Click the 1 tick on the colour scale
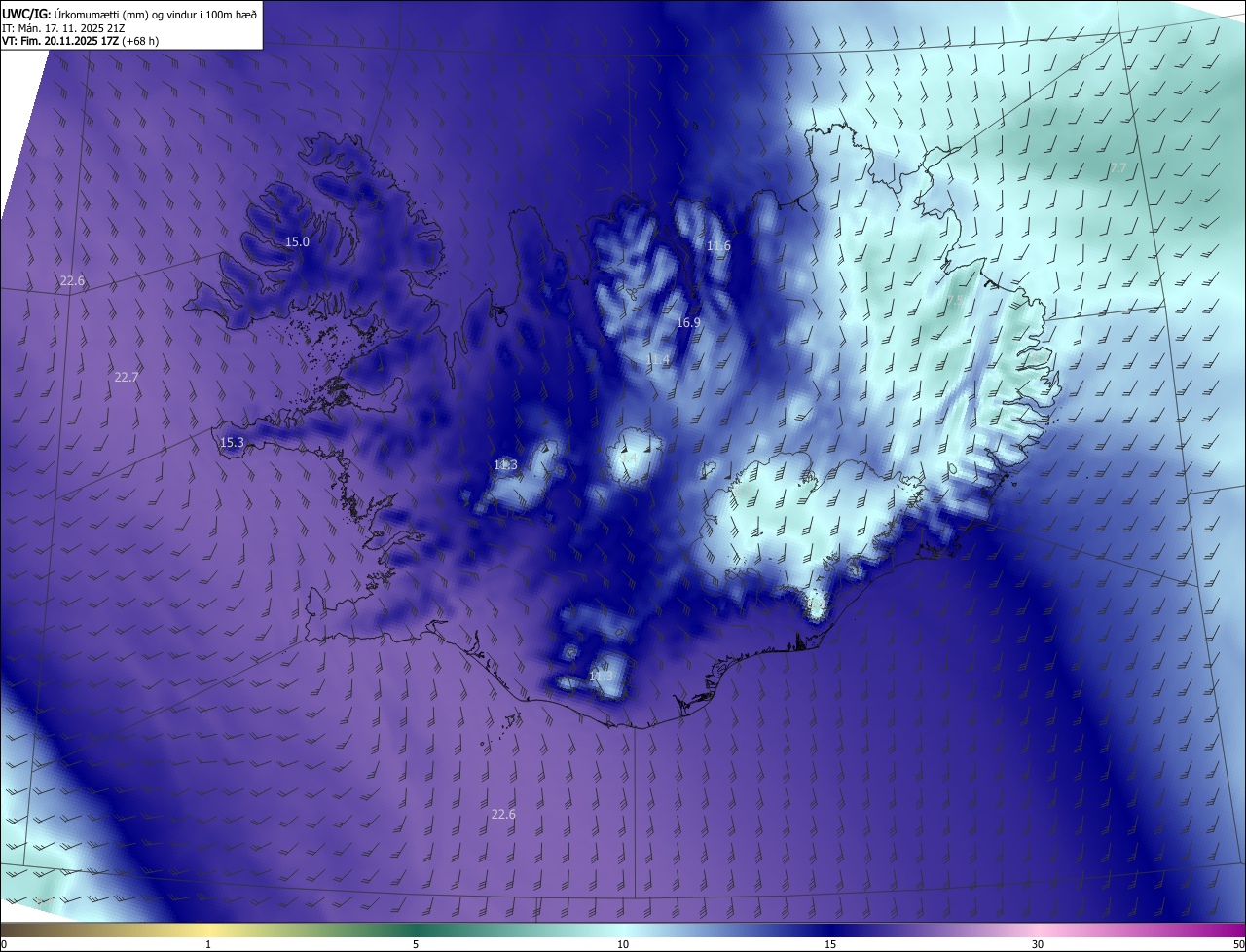 [208, 944]
